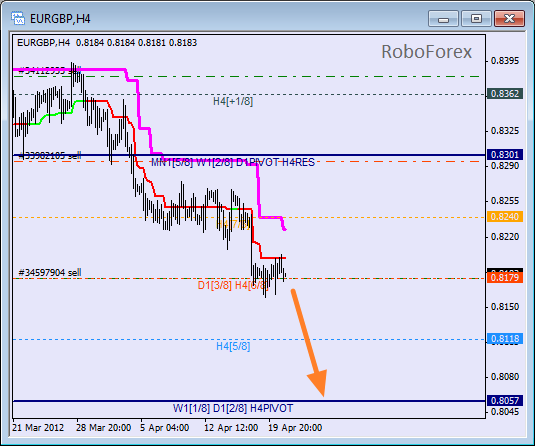
Task: Maximize the EURGBP,H4 chart window
Action: [x=476, y=18]
